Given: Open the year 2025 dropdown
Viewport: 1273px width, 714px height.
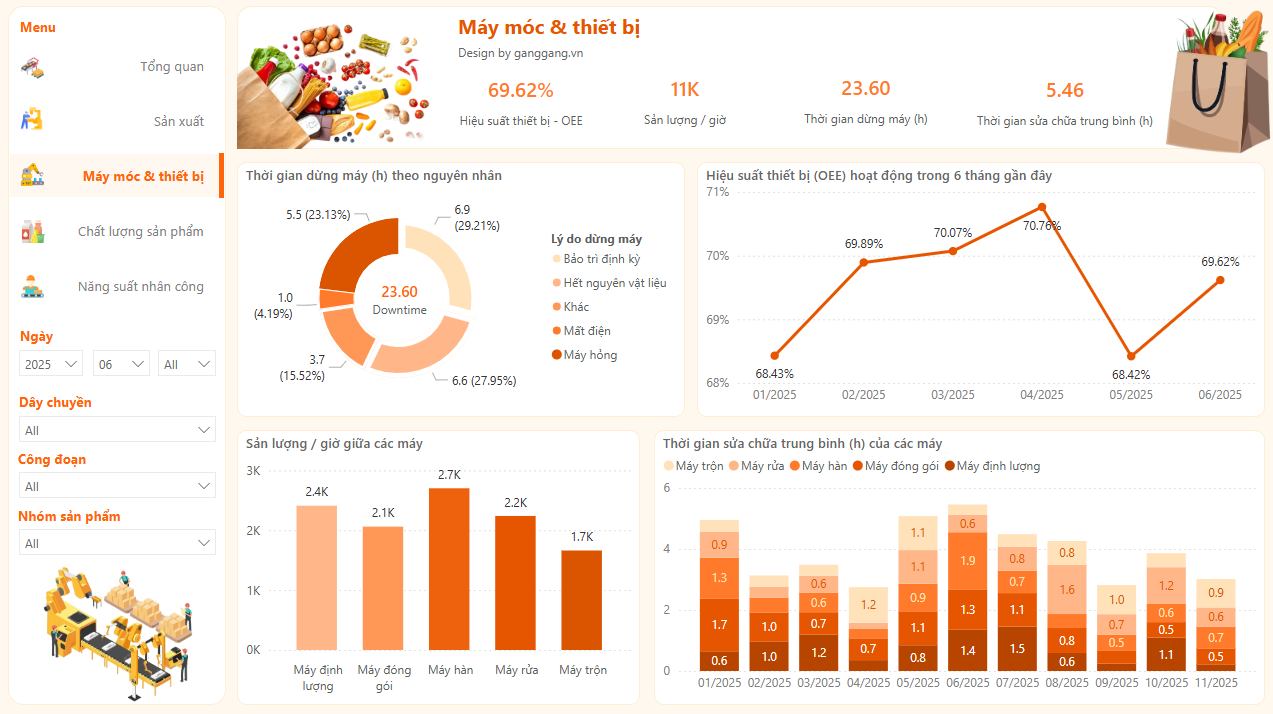Looking at the screenshot, I should click(50, 365).
